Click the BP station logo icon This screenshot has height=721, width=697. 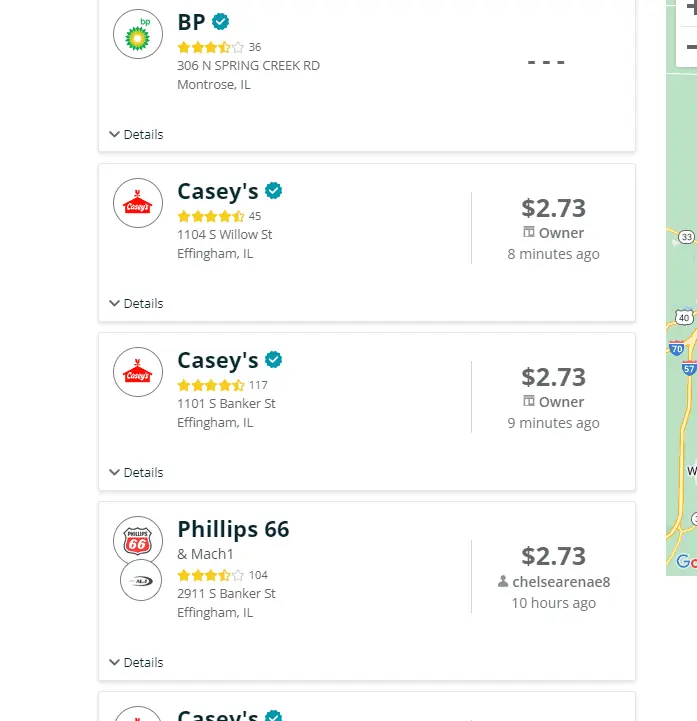coord(137,34)
